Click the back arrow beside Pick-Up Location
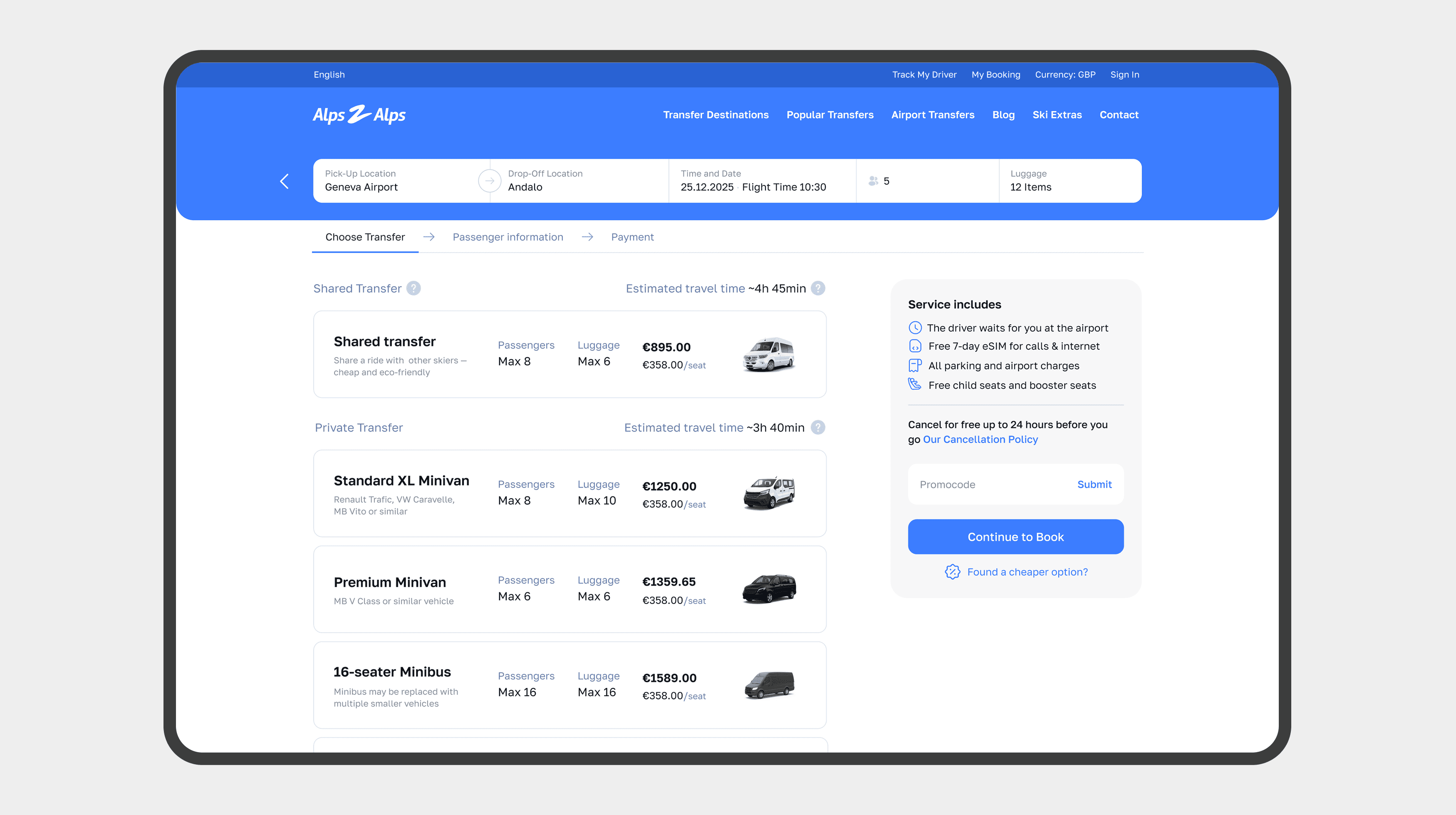 pos(284,181)
